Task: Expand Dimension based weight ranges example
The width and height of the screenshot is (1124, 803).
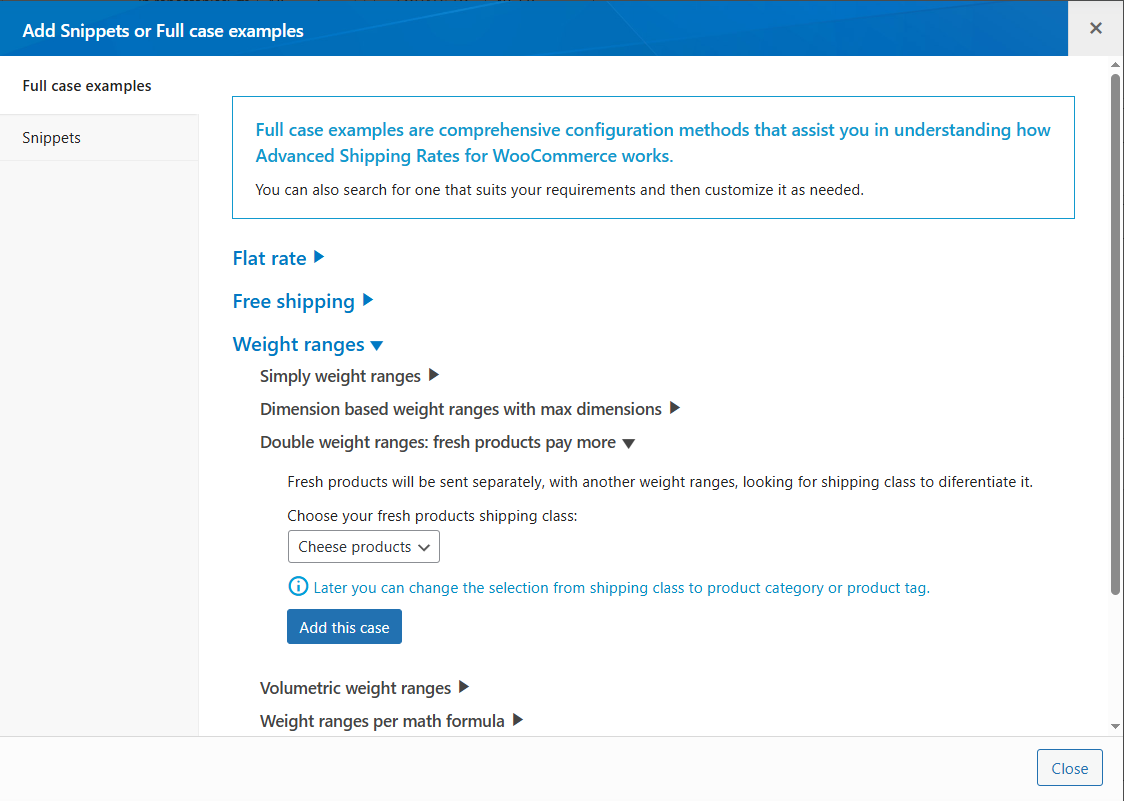Action: coord(675,408)
